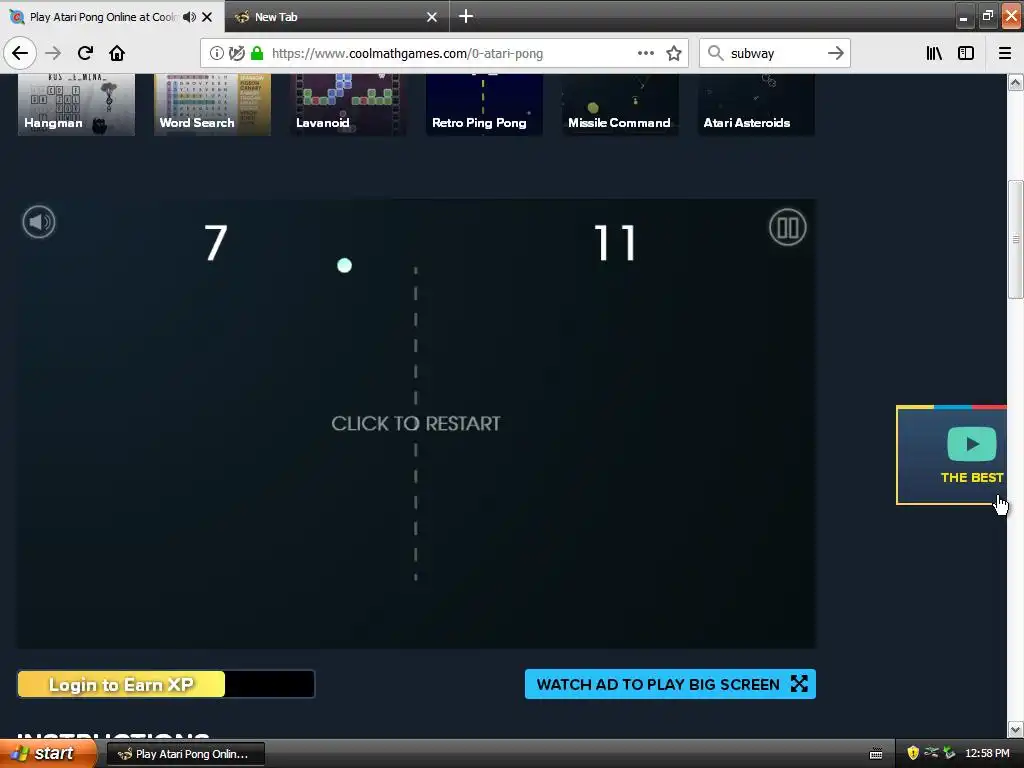Open the Hangman game thumbnail

[76, 104]
